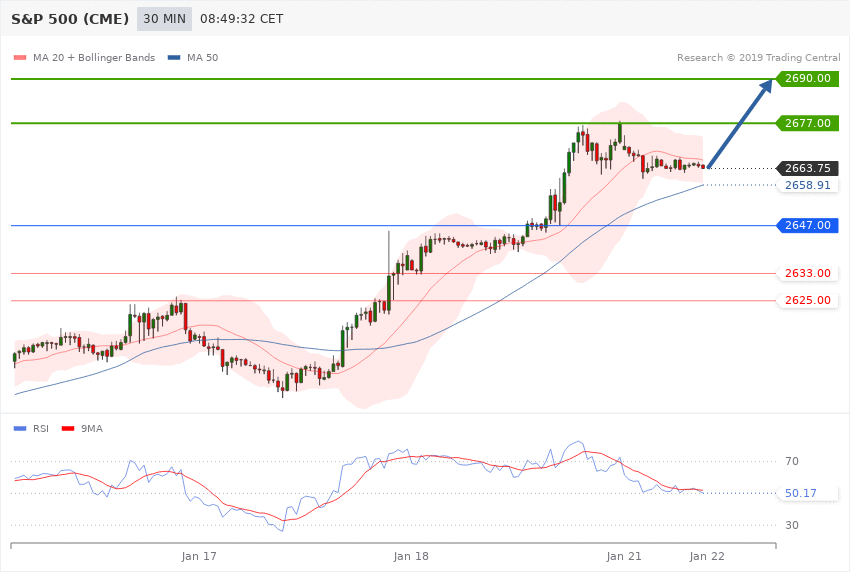Click the blue RSI legend swatch
This screenshot has width=850, height=576.
coord(20,429)
